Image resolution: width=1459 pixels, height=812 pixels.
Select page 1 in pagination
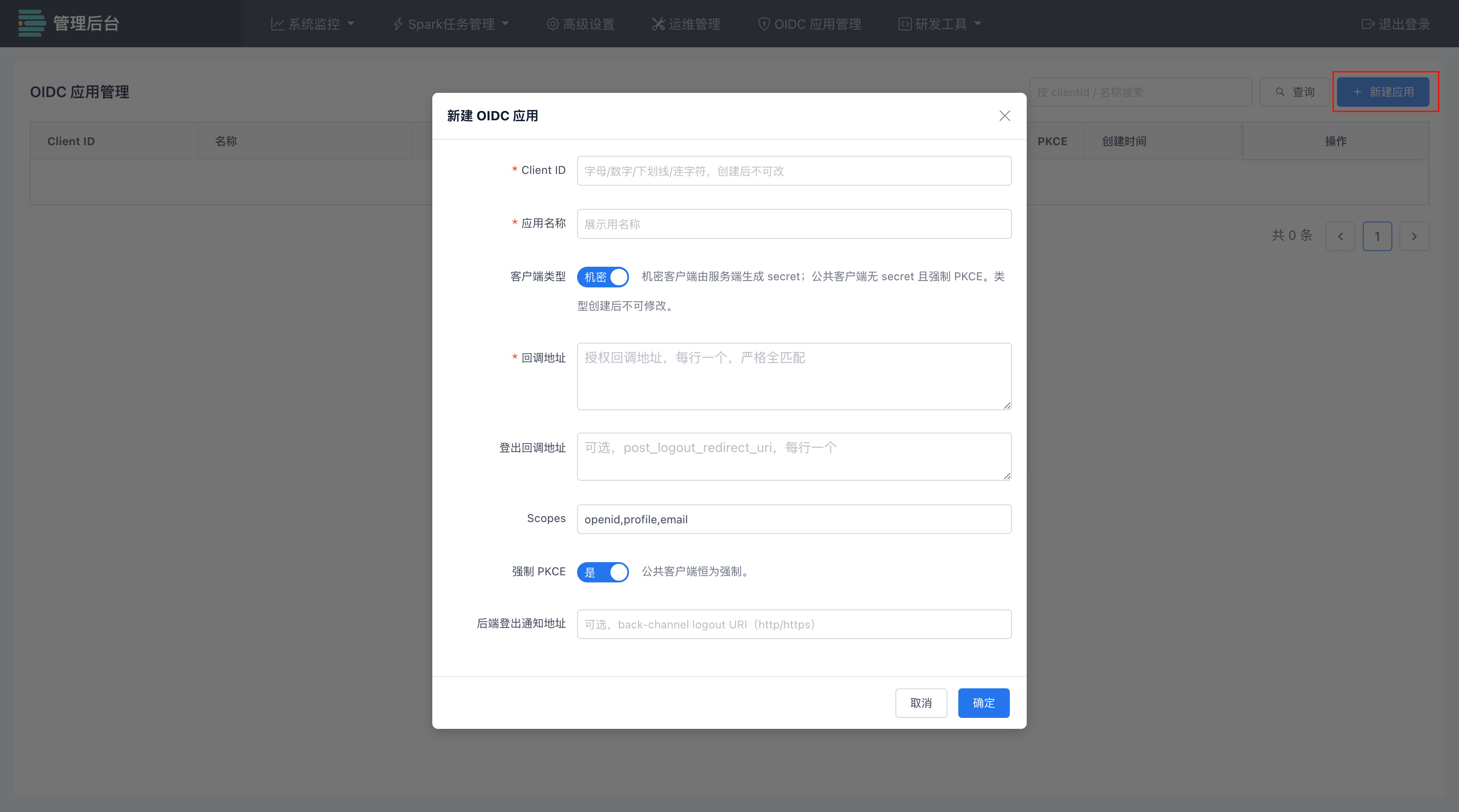point(1377,236)
